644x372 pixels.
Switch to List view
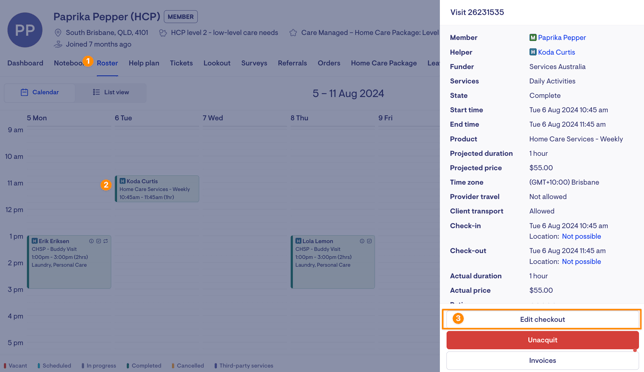pyautogui.click(x=110, y=92)
